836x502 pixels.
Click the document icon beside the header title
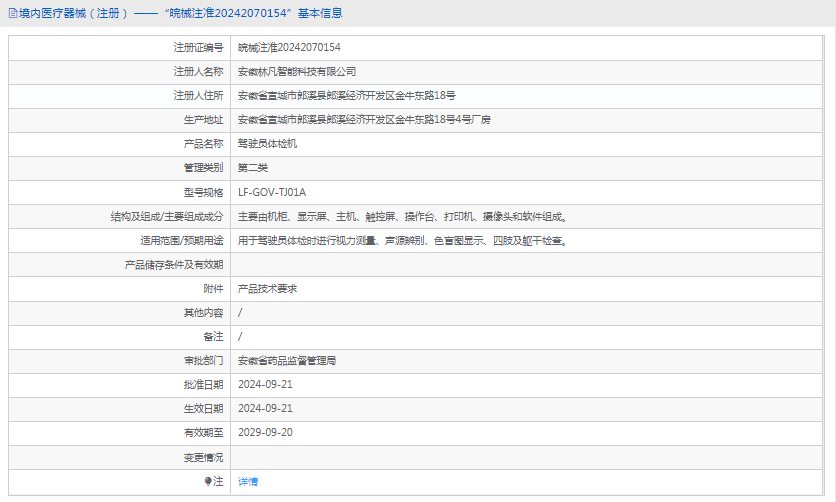click(x=13, y=13)
